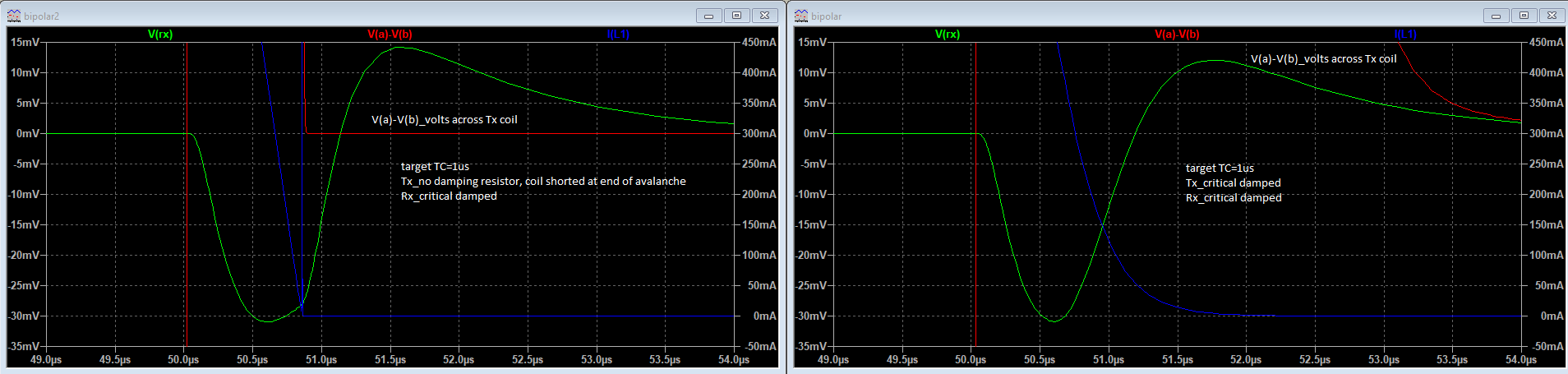
Task: Click the bipolar2 title bar text
Action: pyautogui.click(x=42, y=16)
